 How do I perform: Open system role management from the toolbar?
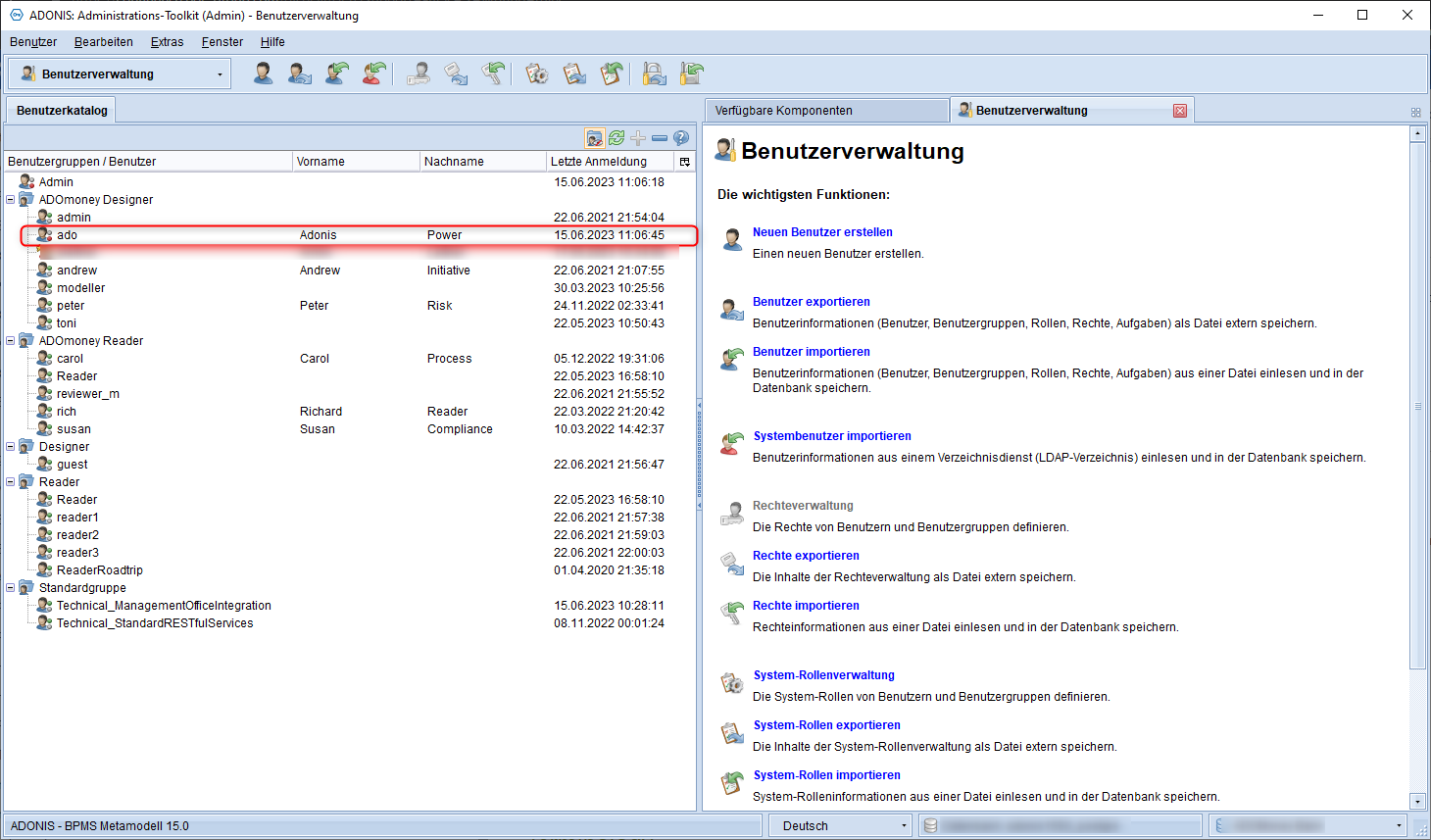click(537, 74)
